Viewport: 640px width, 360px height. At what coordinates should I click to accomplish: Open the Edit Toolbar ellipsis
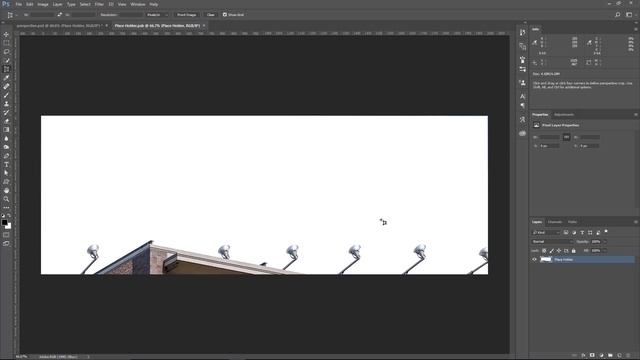6,208
